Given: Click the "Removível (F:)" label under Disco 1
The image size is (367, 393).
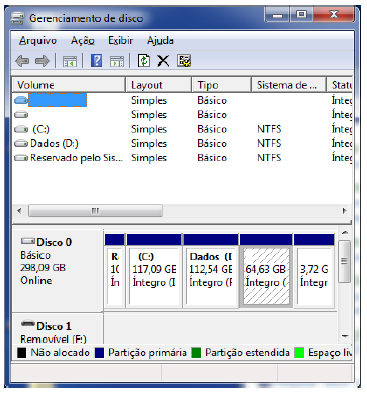Looking at the screenshot, I should (x=53, y=339).
